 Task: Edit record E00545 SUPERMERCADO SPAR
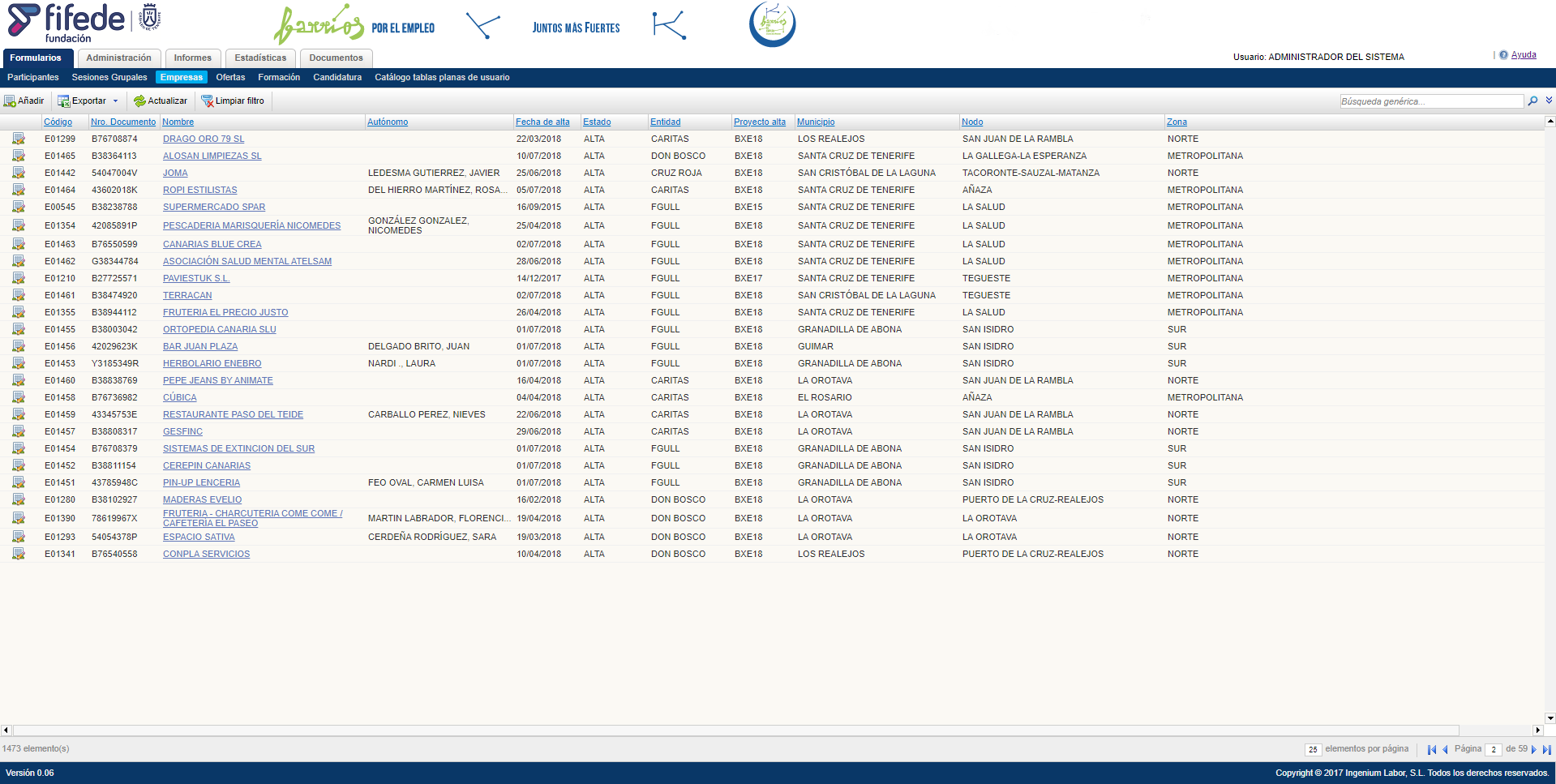click(19, 207)
